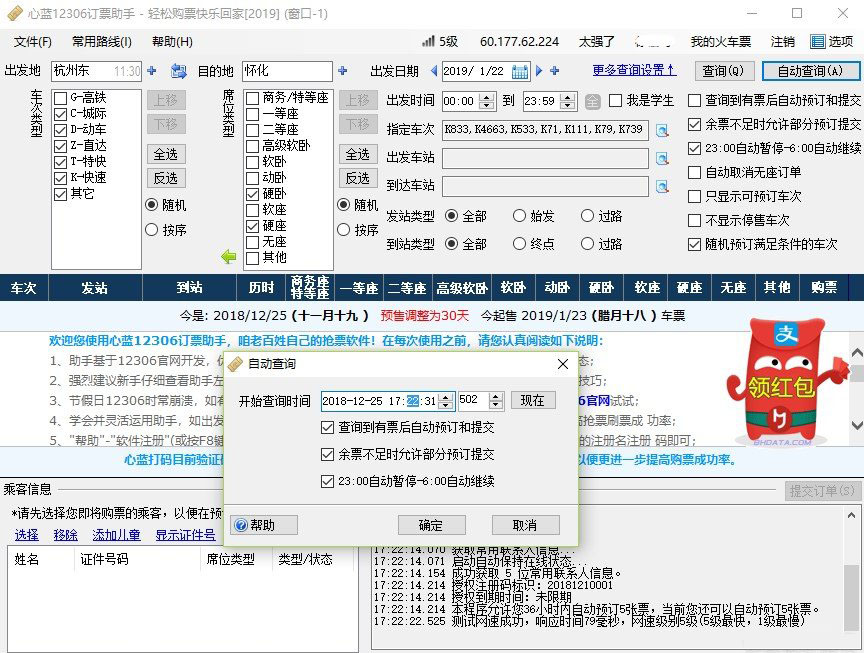Select 终点 arrival station type

coord(519,244)
